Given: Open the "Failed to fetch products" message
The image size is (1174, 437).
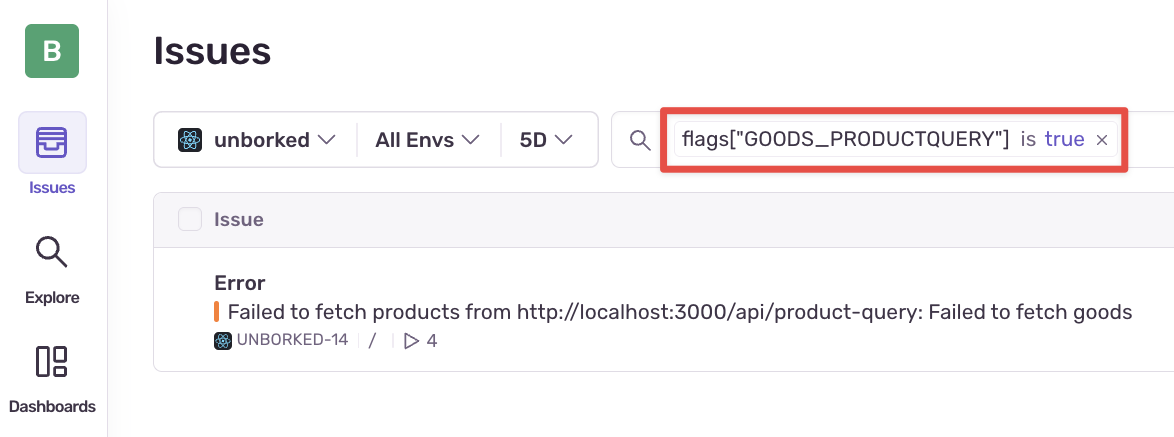Looking at the screenshot, I should 680,312.
